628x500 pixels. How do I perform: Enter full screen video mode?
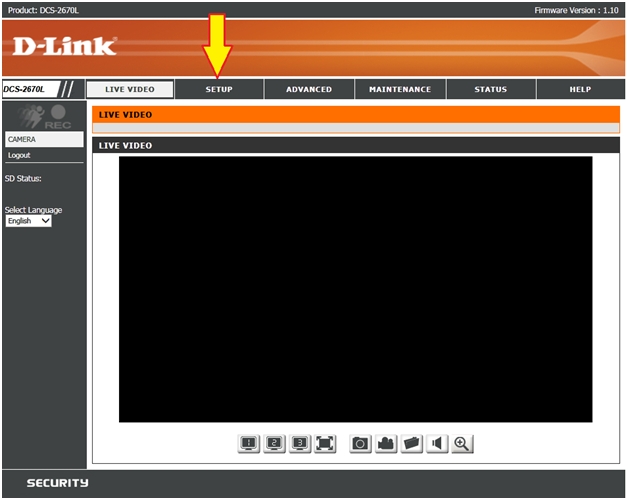(x=325, y=443)
